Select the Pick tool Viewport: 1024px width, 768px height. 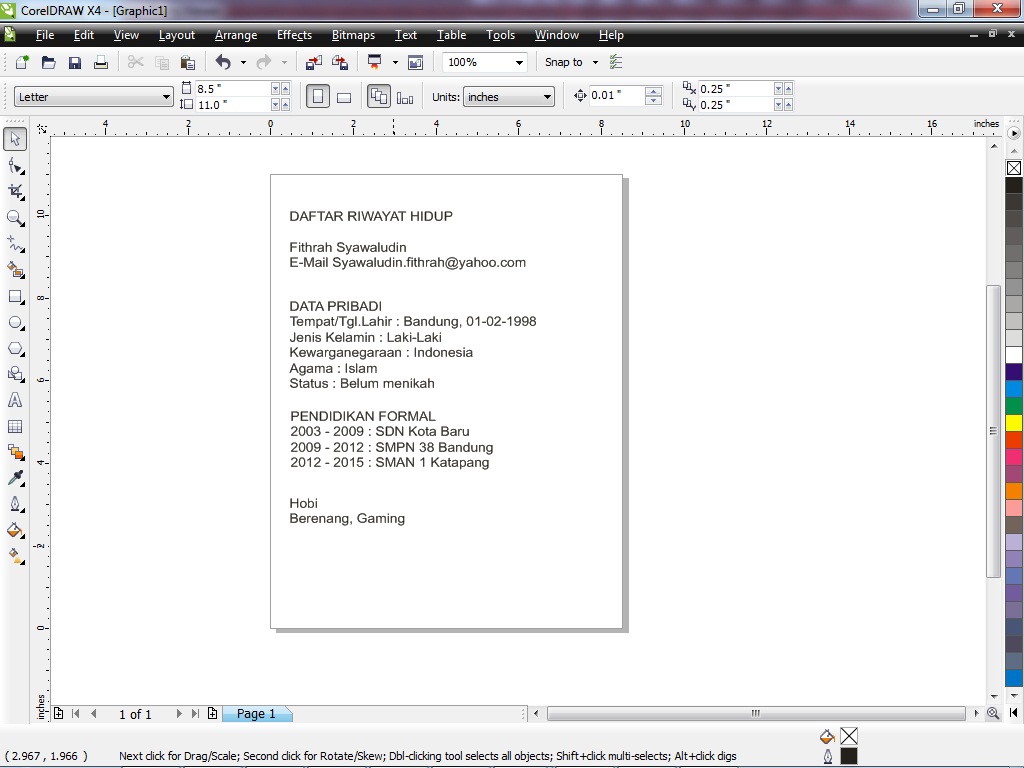15,138
